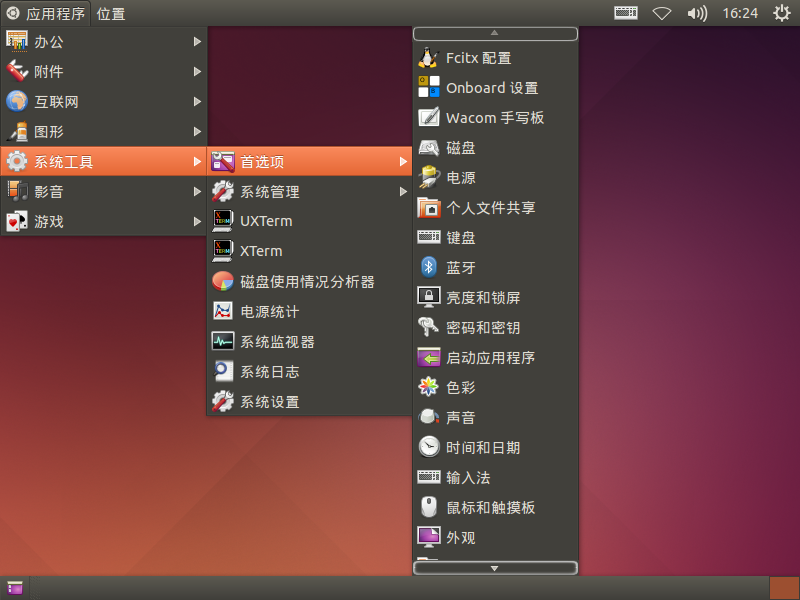Open 外观 appearance monitor icon

tap(429, 537)
